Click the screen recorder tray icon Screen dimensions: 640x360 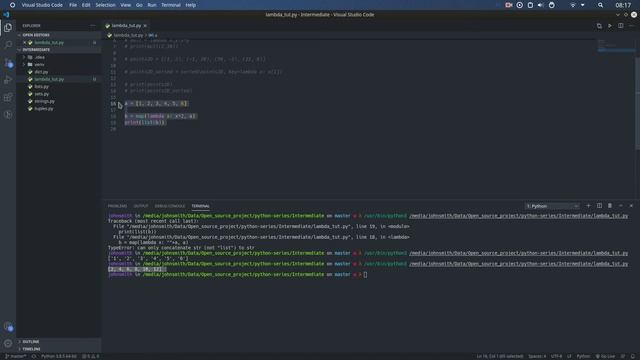[509, 5]
